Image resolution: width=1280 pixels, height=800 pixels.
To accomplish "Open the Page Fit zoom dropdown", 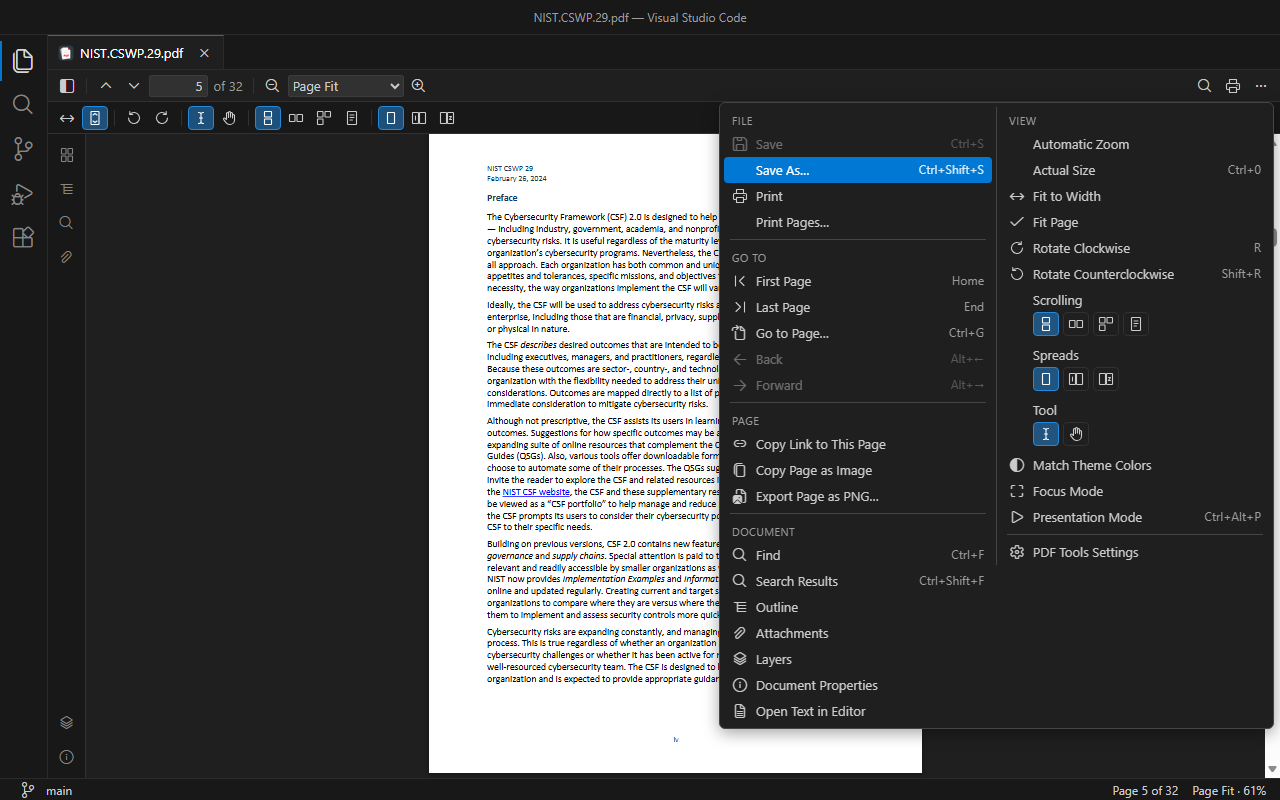I will pyautogui.click(x=346, y=86).
